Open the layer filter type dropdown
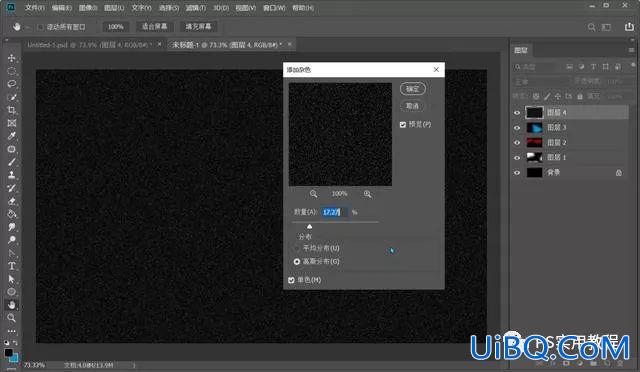The width and height of the screenshot is (640, 372). pyautogui.click(x=536, y=67)
